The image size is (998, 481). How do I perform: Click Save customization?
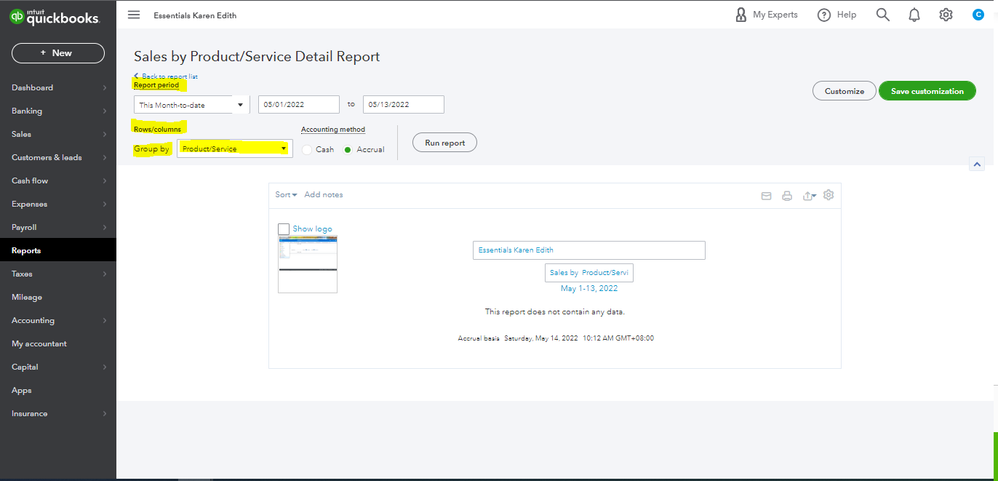click(927, 91)
